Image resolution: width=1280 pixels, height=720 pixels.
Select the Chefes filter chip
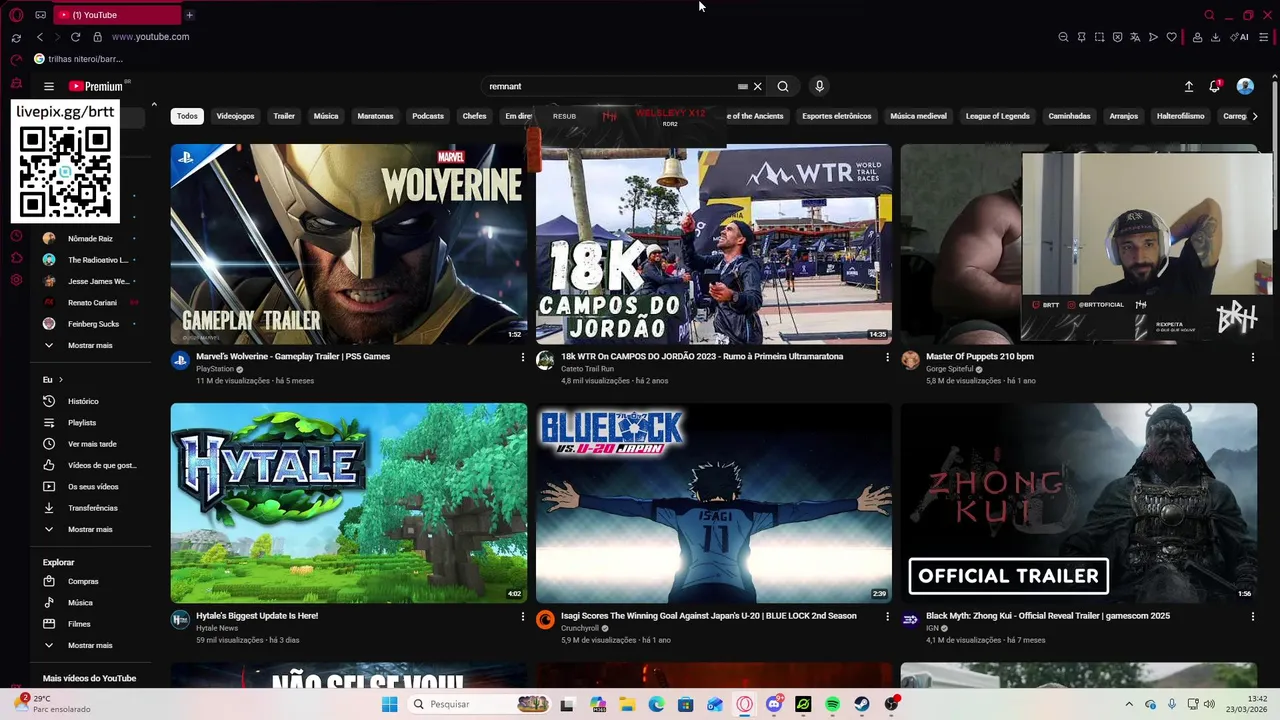[474, 116]
